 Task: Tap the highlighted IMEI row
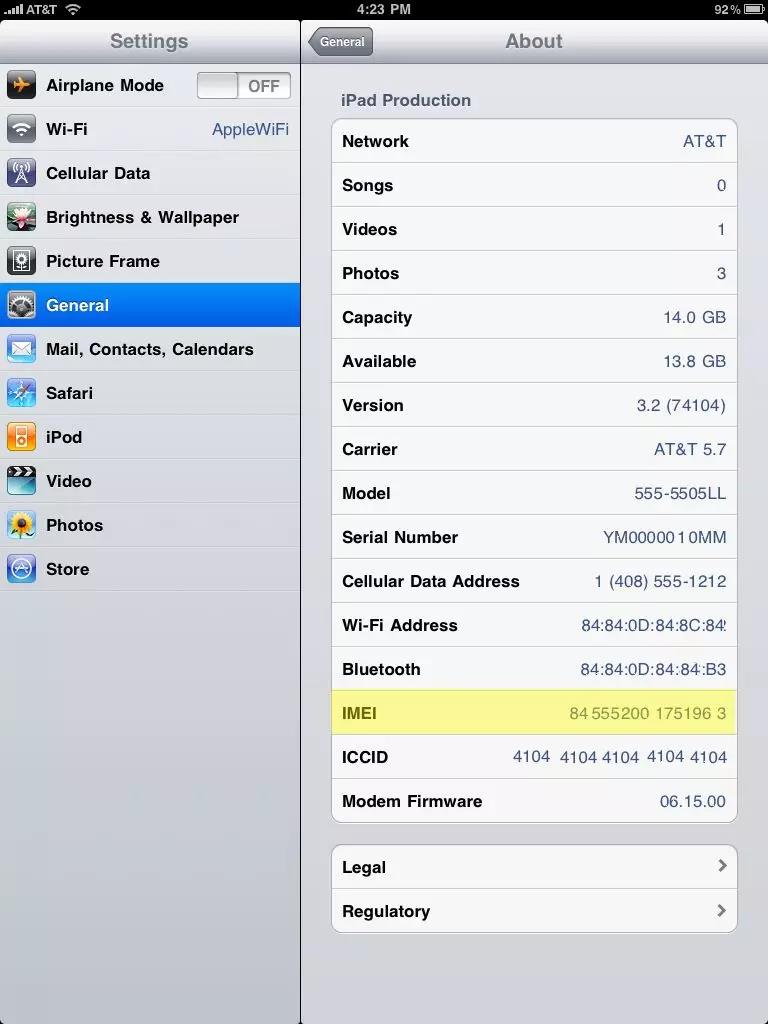pyautogui.click(x=534, y=712)
